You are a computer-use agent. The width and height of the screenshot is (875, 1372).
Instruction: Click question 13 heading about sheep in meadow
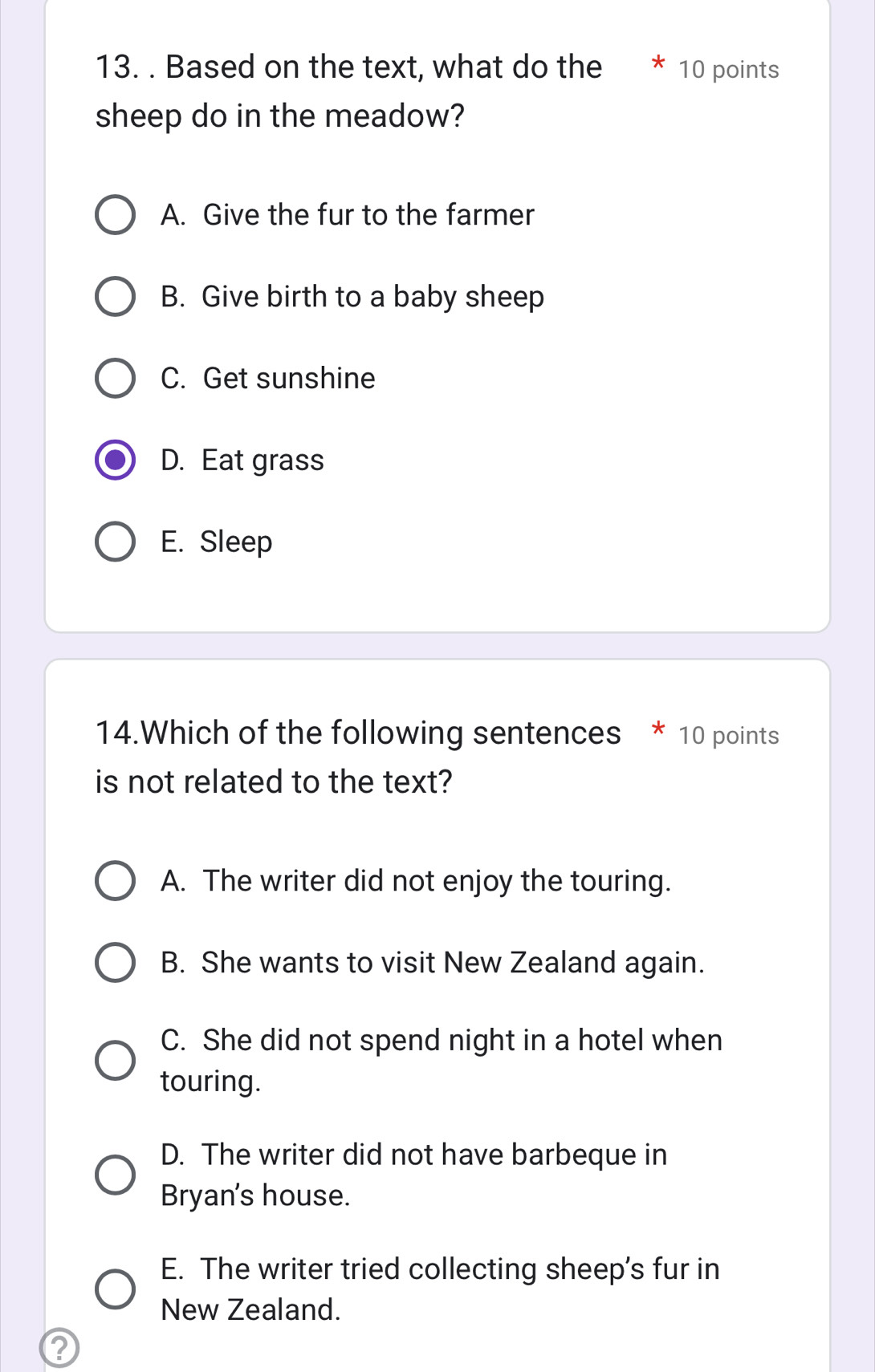[x=348, y=91]
